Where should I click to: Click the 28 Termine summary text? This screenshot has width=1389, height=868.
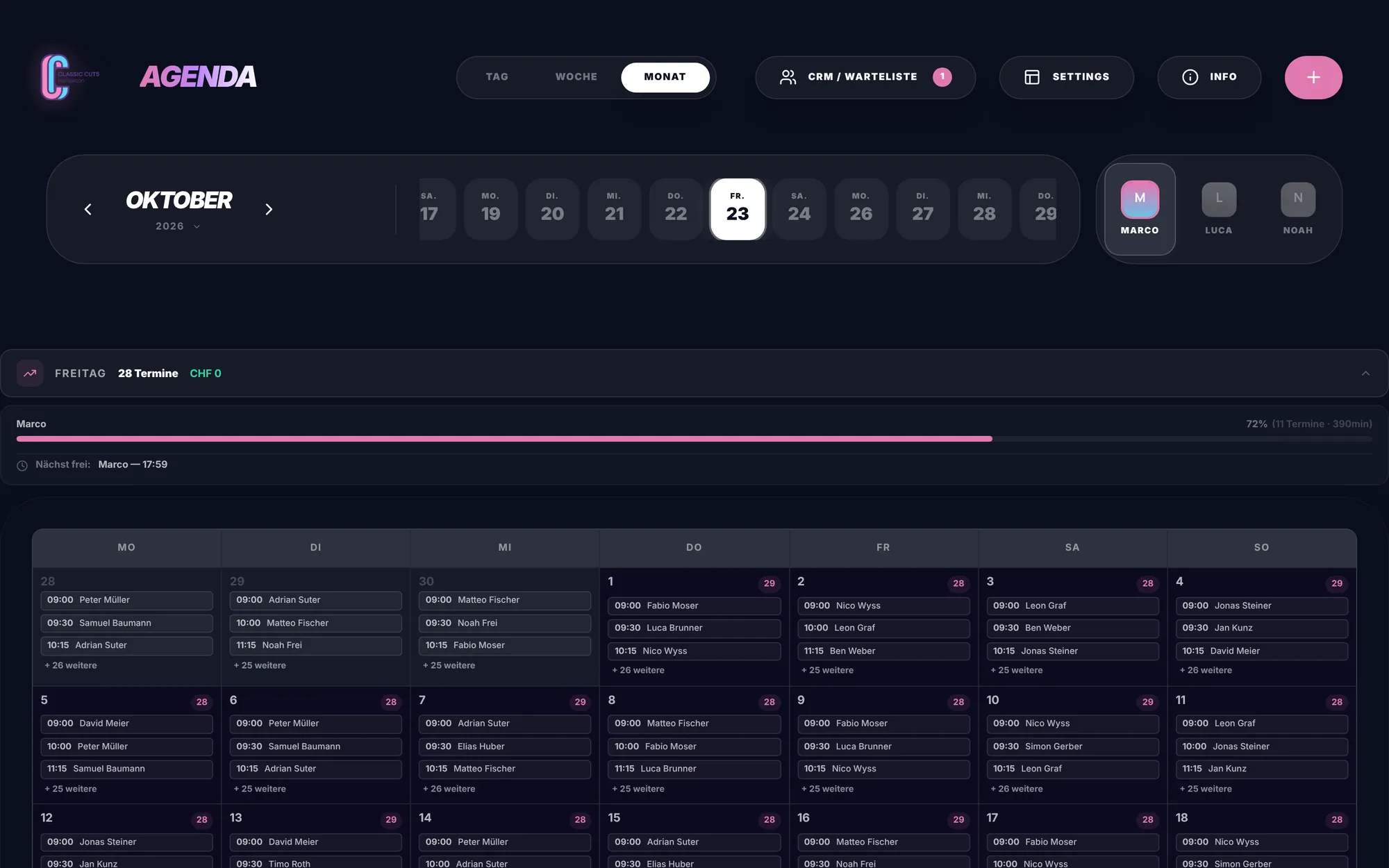coord(148,374)
